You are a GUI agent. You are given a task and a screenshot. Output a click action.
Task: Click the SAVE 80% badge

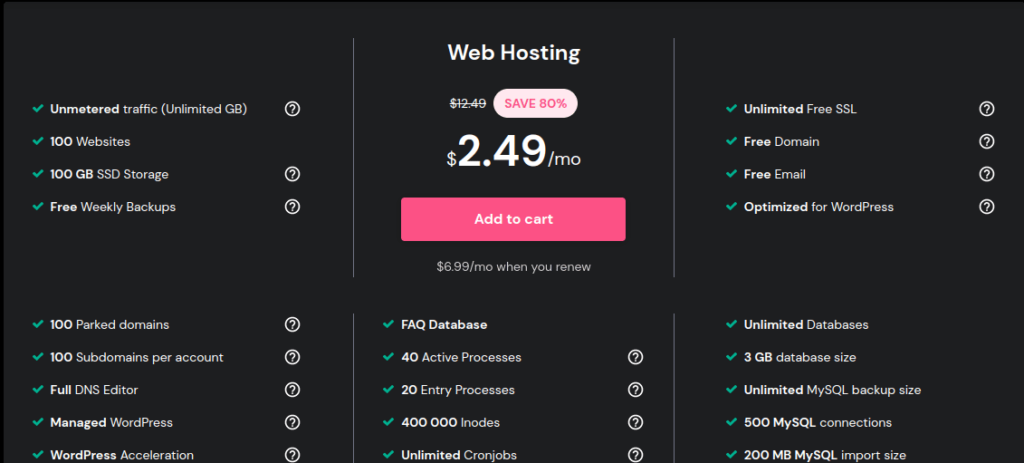tap(535, 103)
